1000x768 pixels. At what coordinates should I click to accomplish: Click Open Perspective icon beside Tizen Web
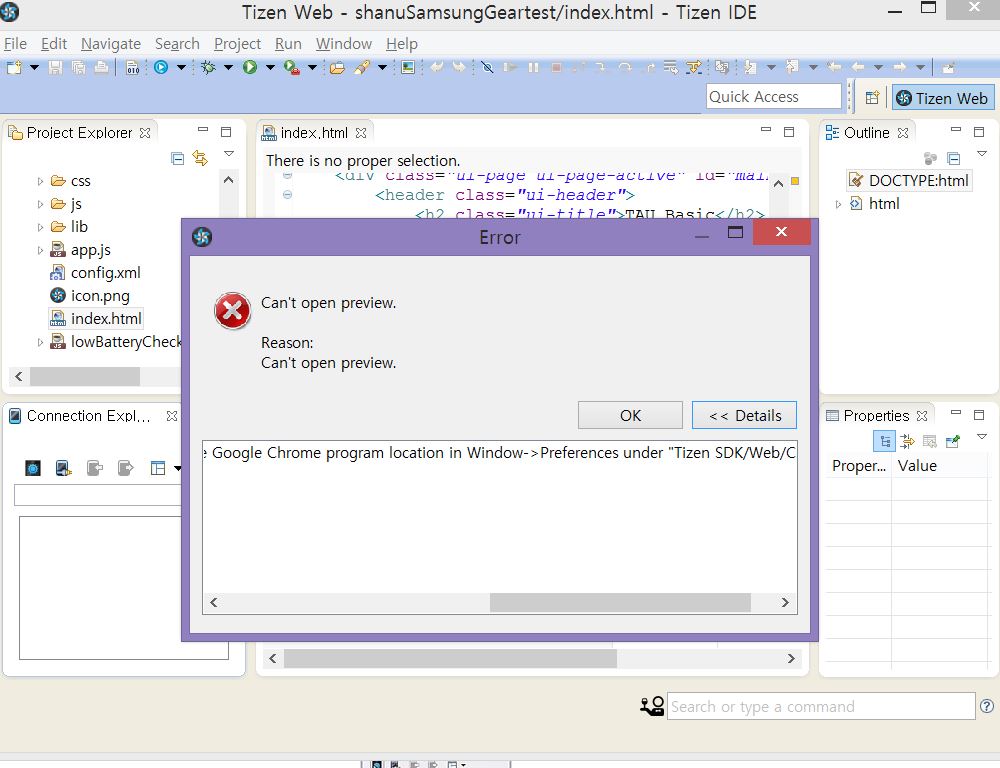[x=872, y=98]
